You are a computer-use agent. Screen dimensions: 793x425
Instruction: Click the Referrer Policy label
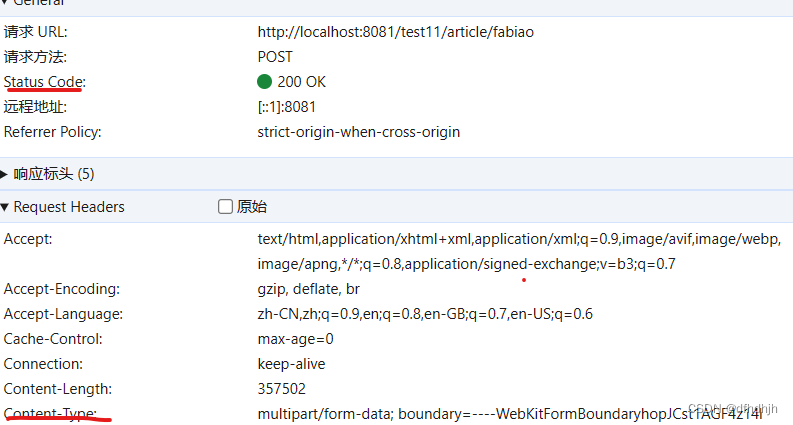(x=53, y=132)
